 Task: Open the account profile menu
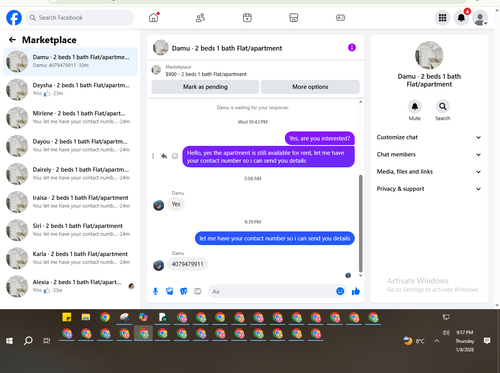click(x=480, y=18)
